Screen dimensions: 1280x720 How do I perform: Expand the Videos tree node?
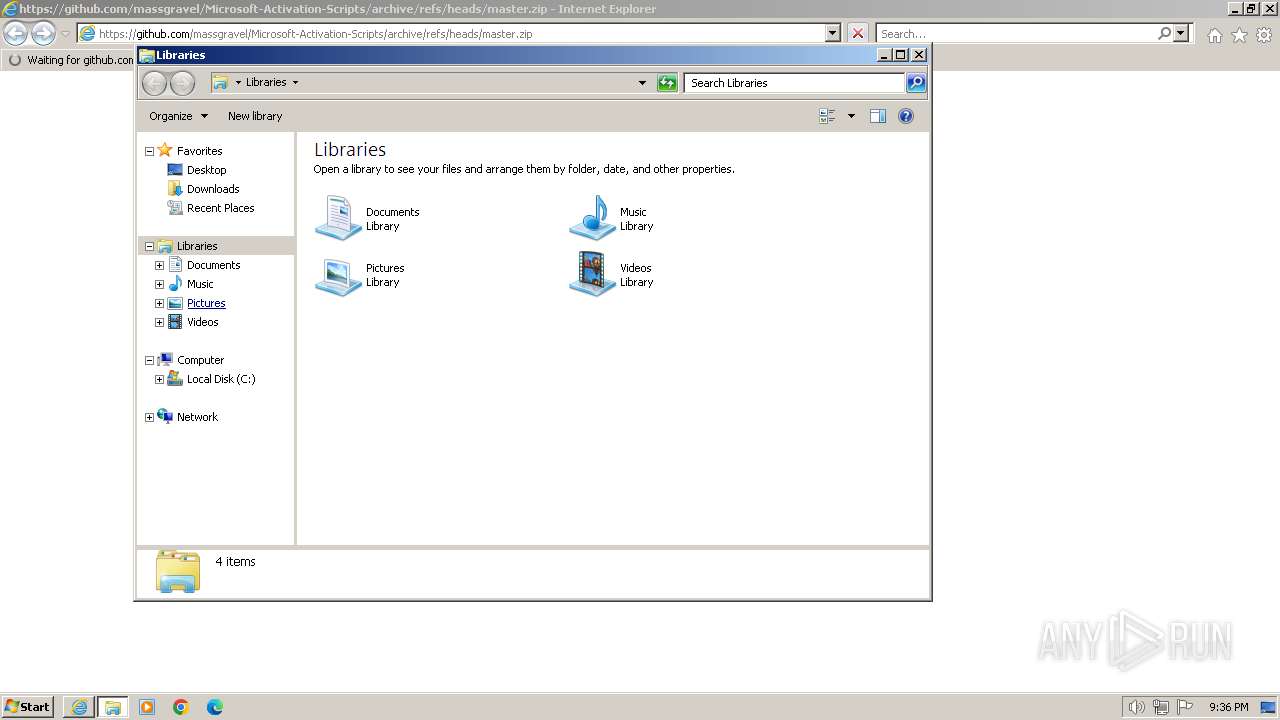[159, 323]
